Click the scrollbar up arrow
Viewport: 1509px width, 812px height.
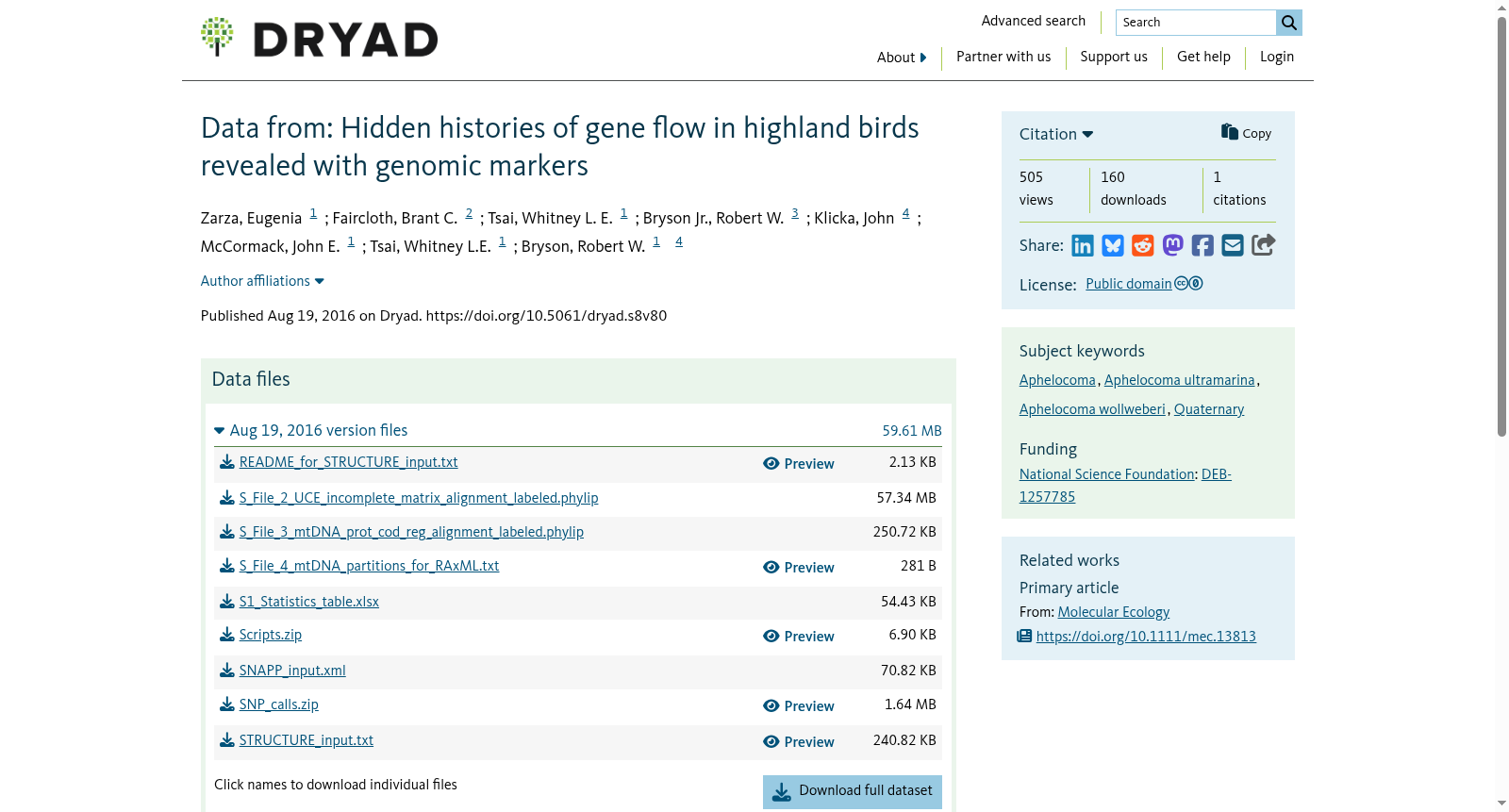click(1502, 8)
